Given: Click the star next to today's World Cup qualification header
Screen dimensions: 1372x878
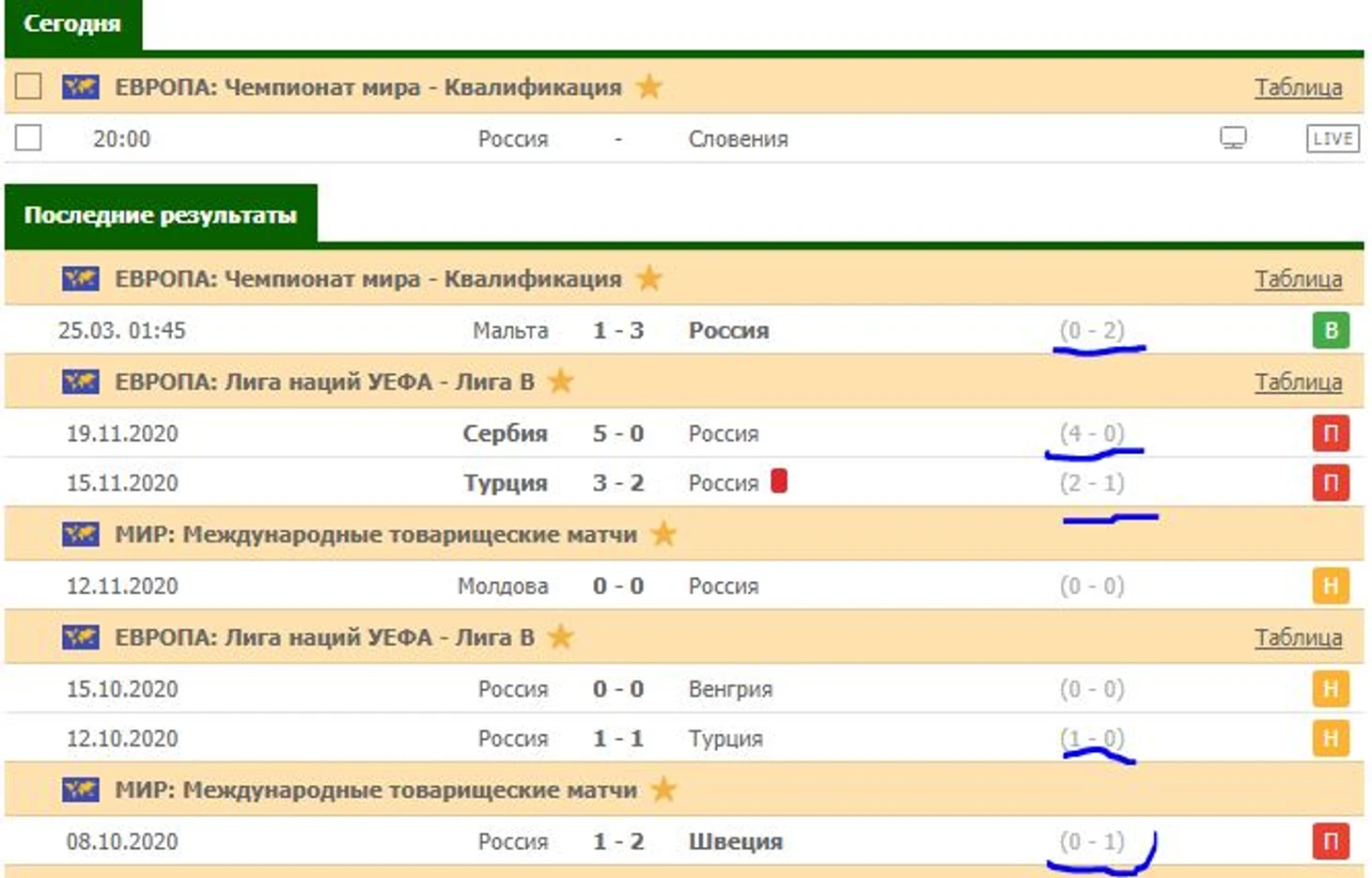Looking at the screenshot, I should click(x=648, y=87).
